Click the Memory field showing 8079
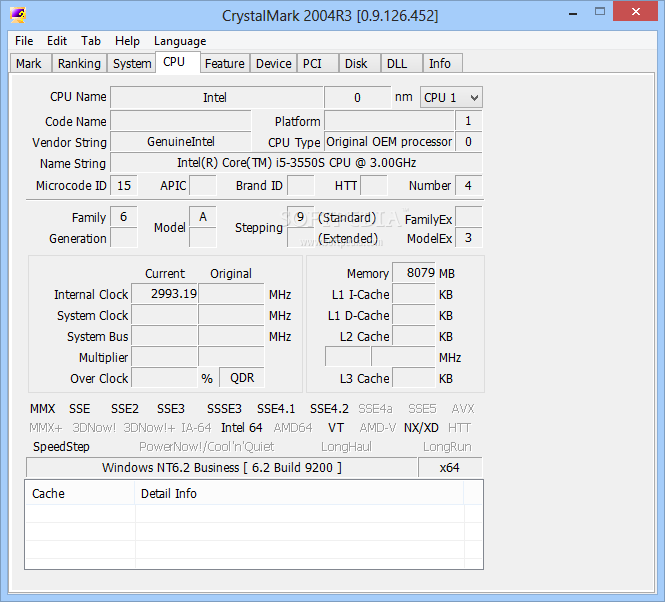 [414, 272]
